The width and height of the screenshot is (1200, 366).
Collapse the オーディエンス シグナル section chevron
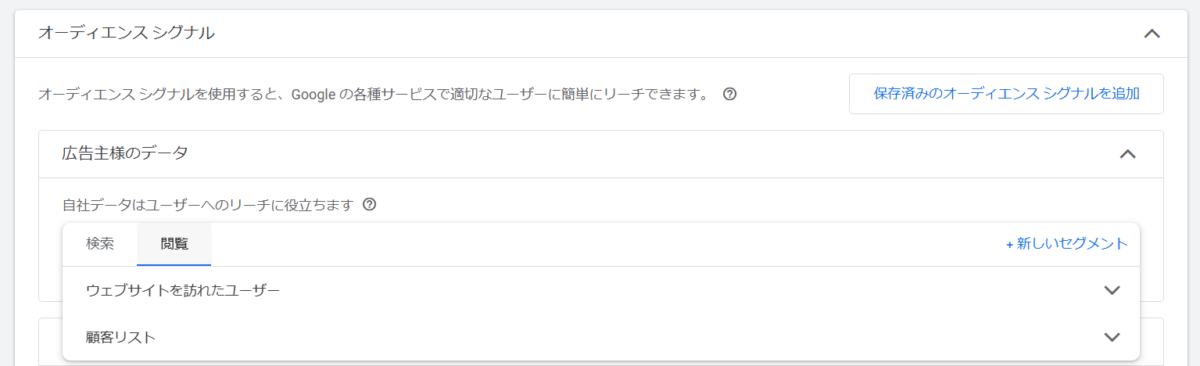[1151, 33]
